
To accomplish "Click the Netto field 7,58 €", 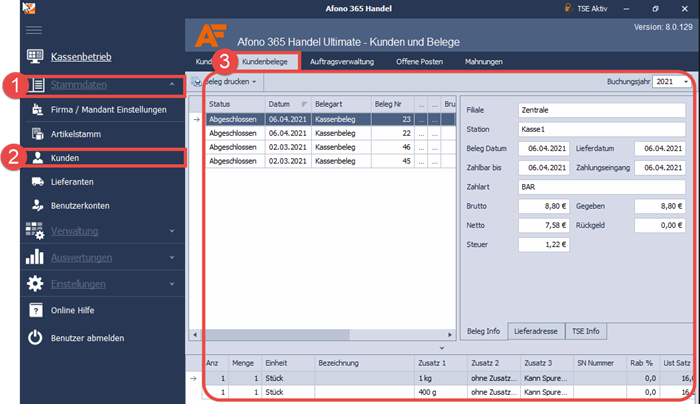I will click(x=543, y=225).
